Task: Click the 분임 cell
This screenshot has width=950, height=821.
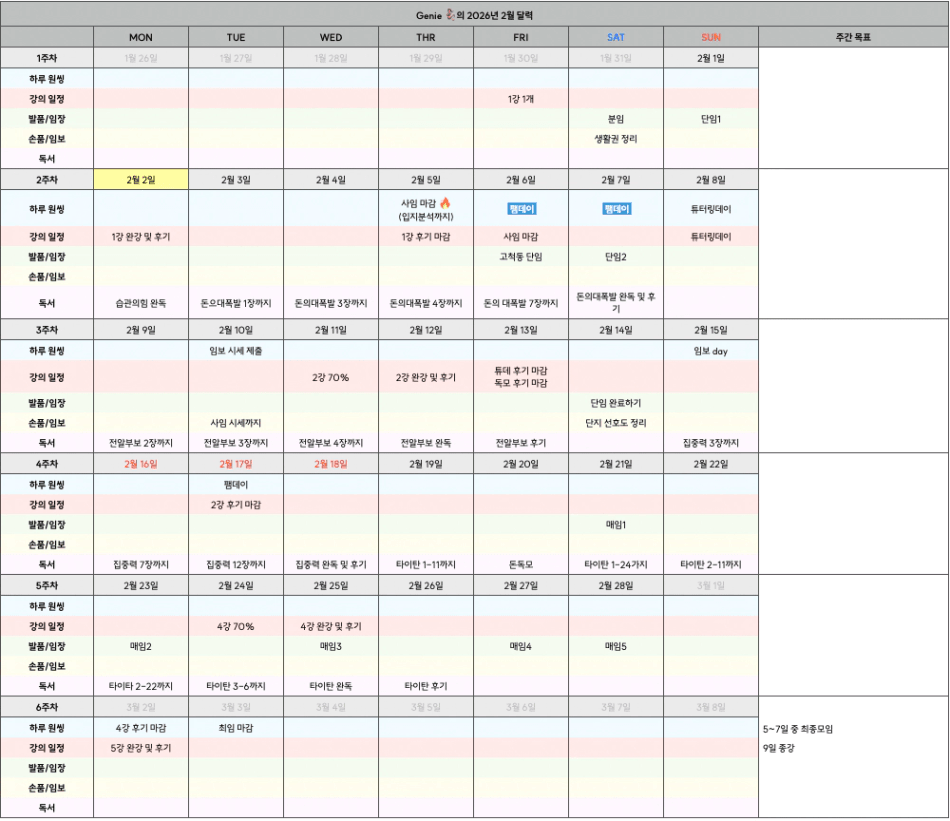Action: pos(616,119)
